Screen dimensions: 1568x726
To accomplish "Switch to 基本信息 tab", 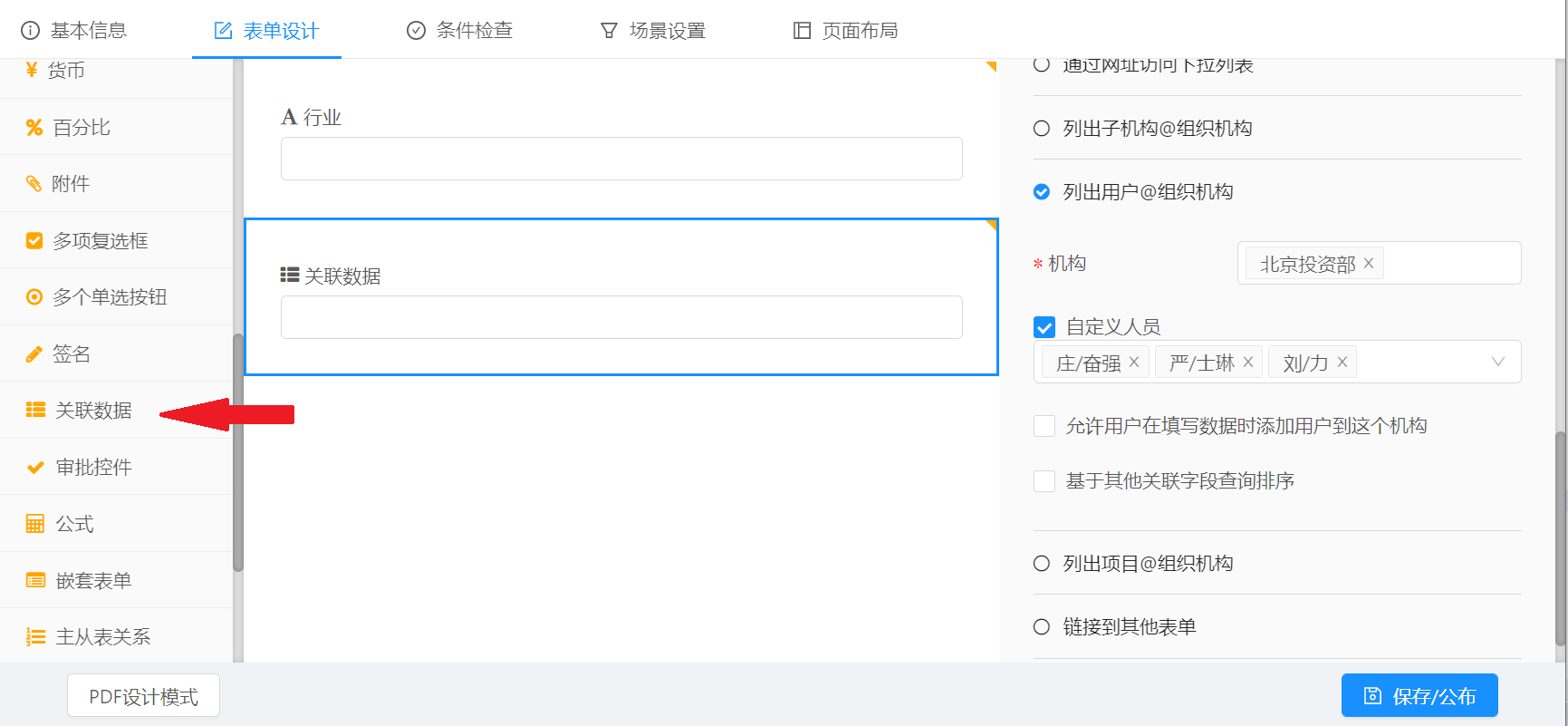I will point(74,31).
